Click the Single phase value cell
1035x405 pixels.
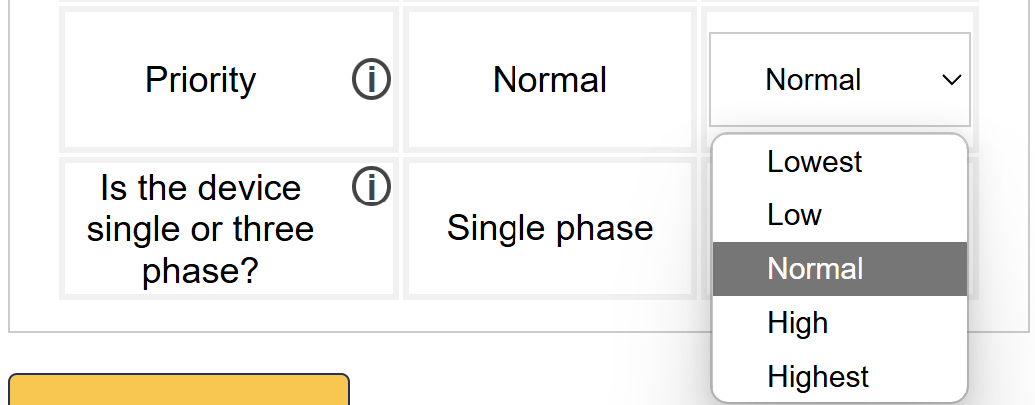click(x=549, y=228)
